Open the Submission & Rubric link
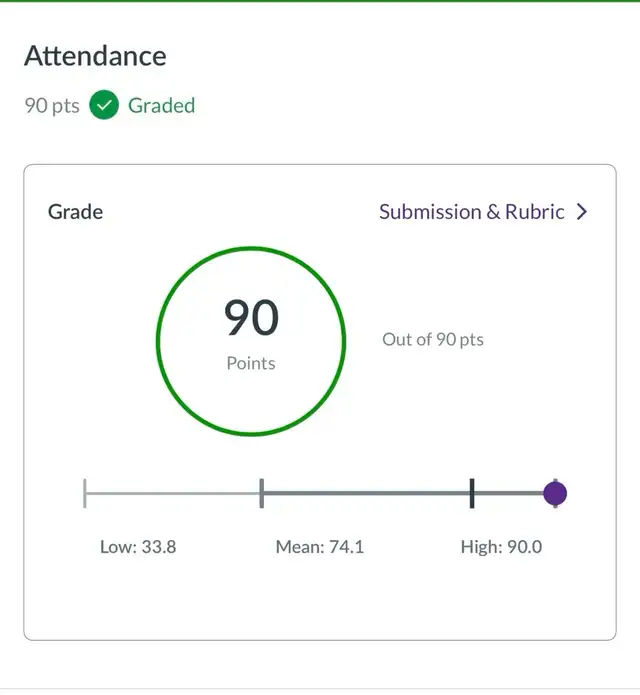The width and height of the screenshot is (640, 695). pos(471,212)
